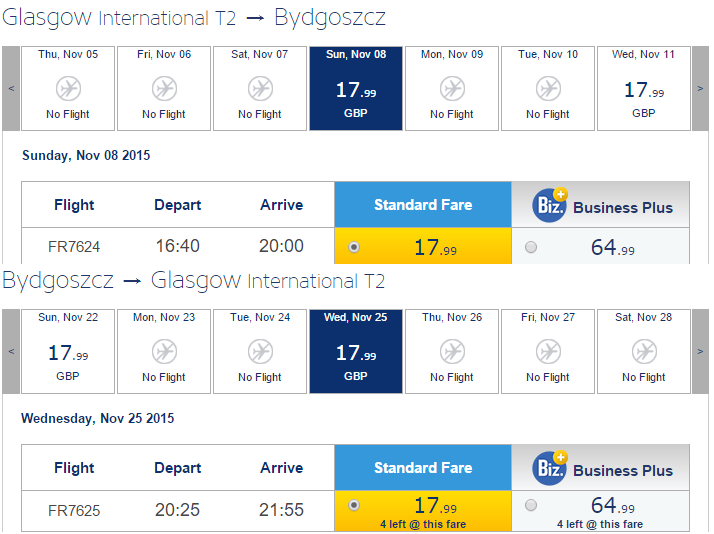The width and height of the screenshot is (714, 534).
Task: Show later outbound dates with right arrow
Action: (701, 88)
